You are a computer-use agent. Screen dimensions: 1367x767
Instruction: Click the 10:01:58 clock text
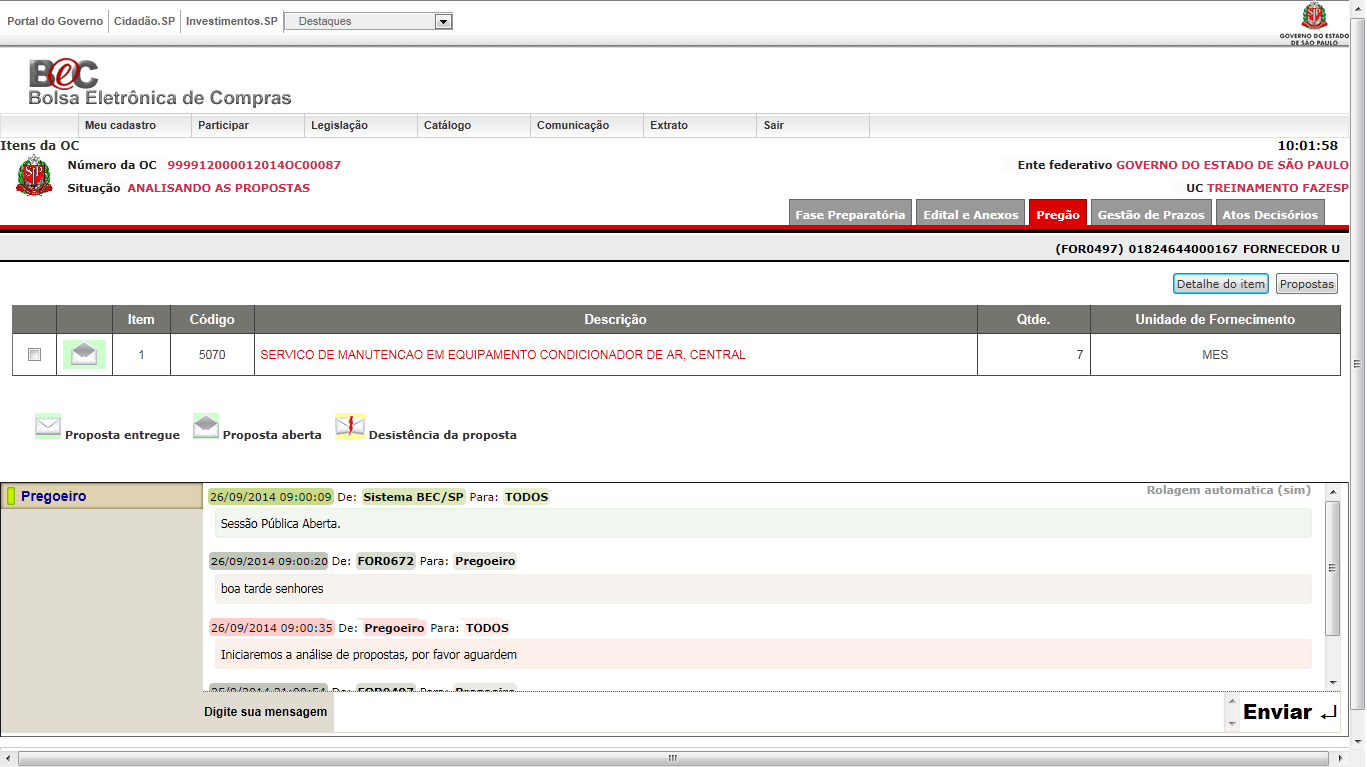point(1307,146)
